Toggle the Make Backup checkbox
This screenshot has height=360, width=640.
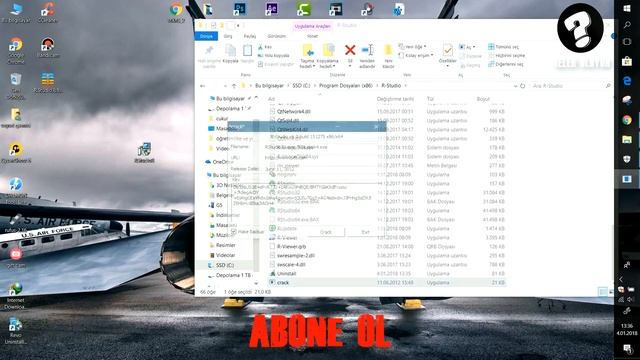click(x=233, y=231)
